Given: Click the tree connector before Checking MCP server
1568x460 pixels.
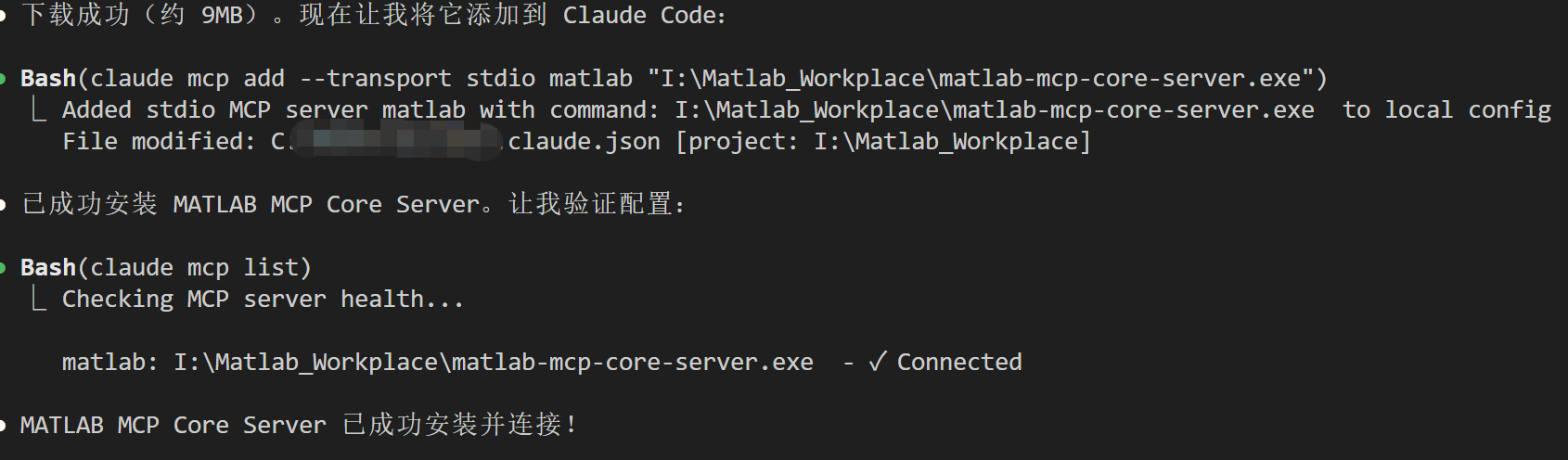Looking at the screenshot, I should tap(38, 300).
